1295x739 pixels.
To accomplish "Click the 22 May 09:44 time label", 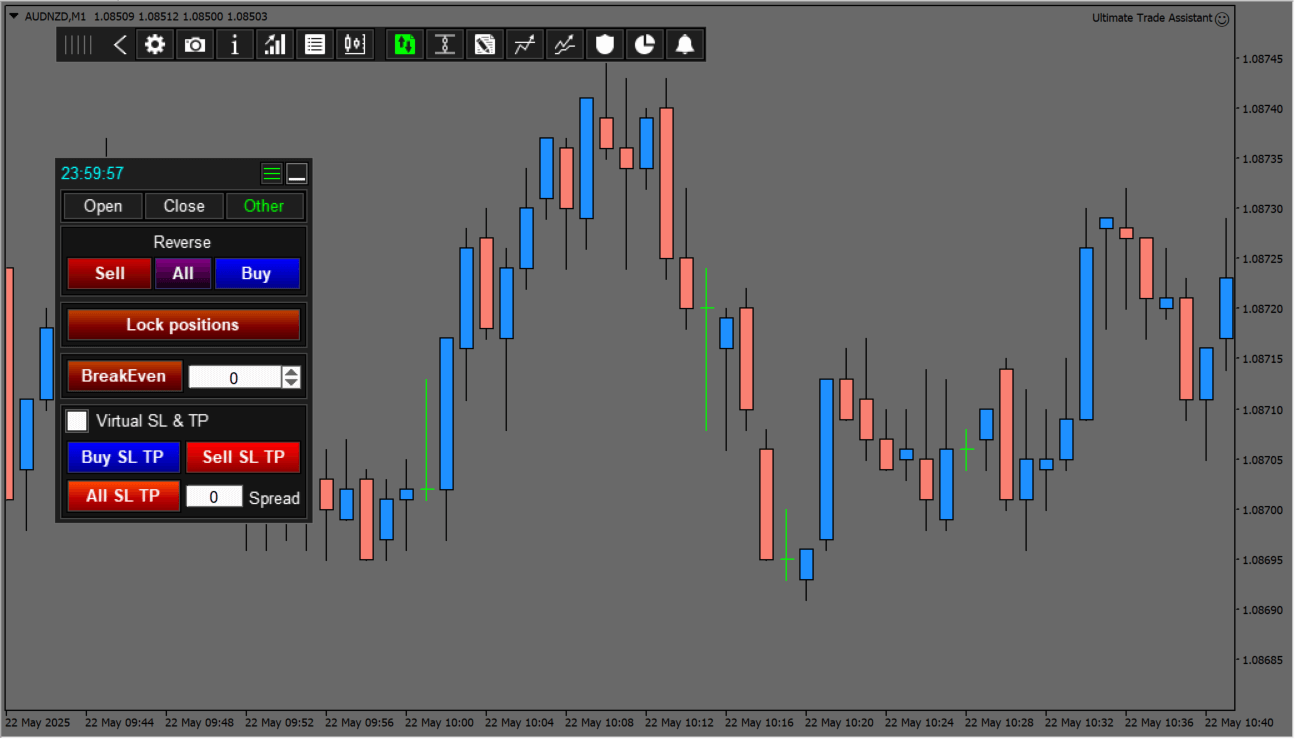I will pyautogui.click(x=119, y=722).
